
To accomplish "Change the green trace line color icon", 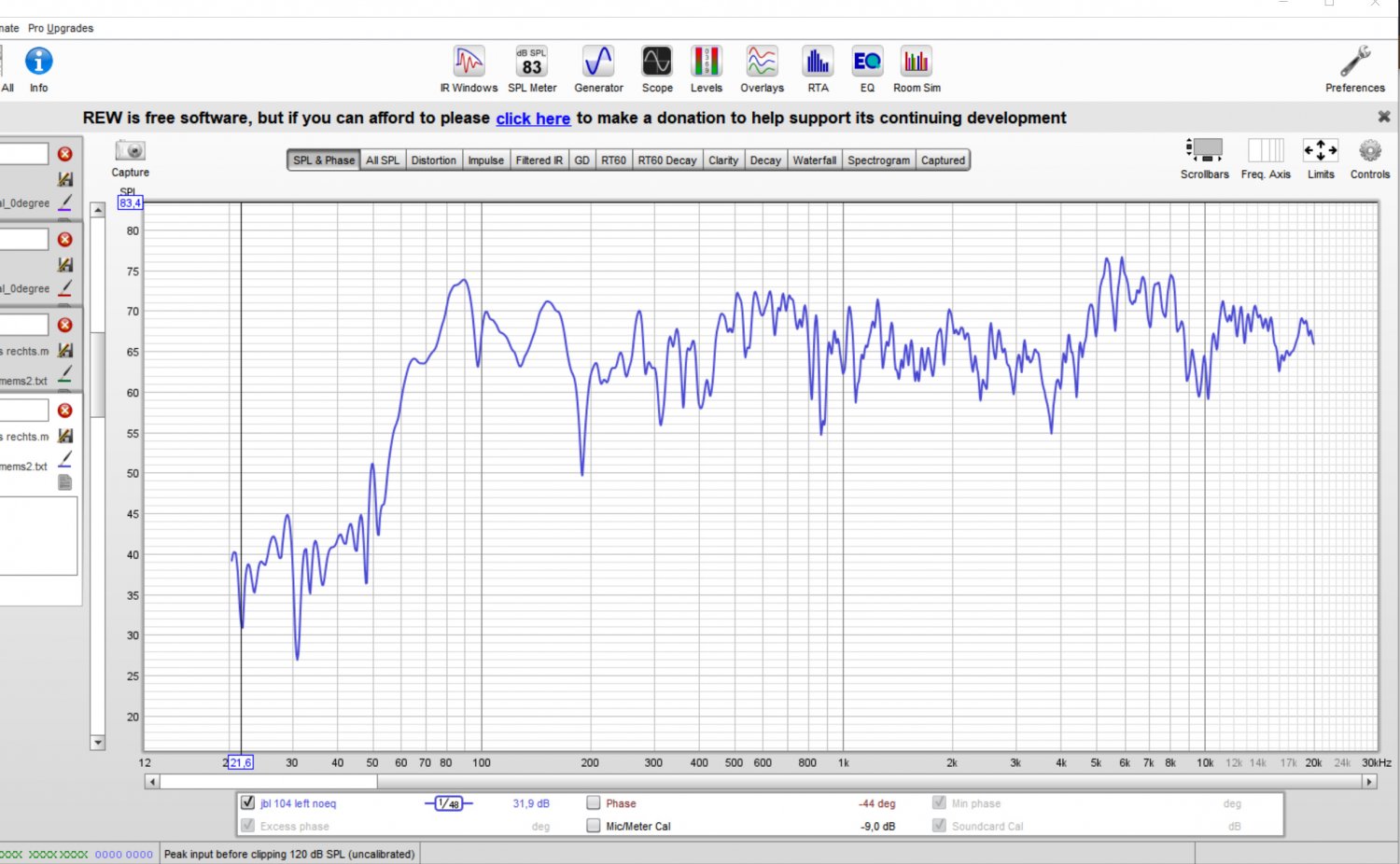I will tap(65, 375).
